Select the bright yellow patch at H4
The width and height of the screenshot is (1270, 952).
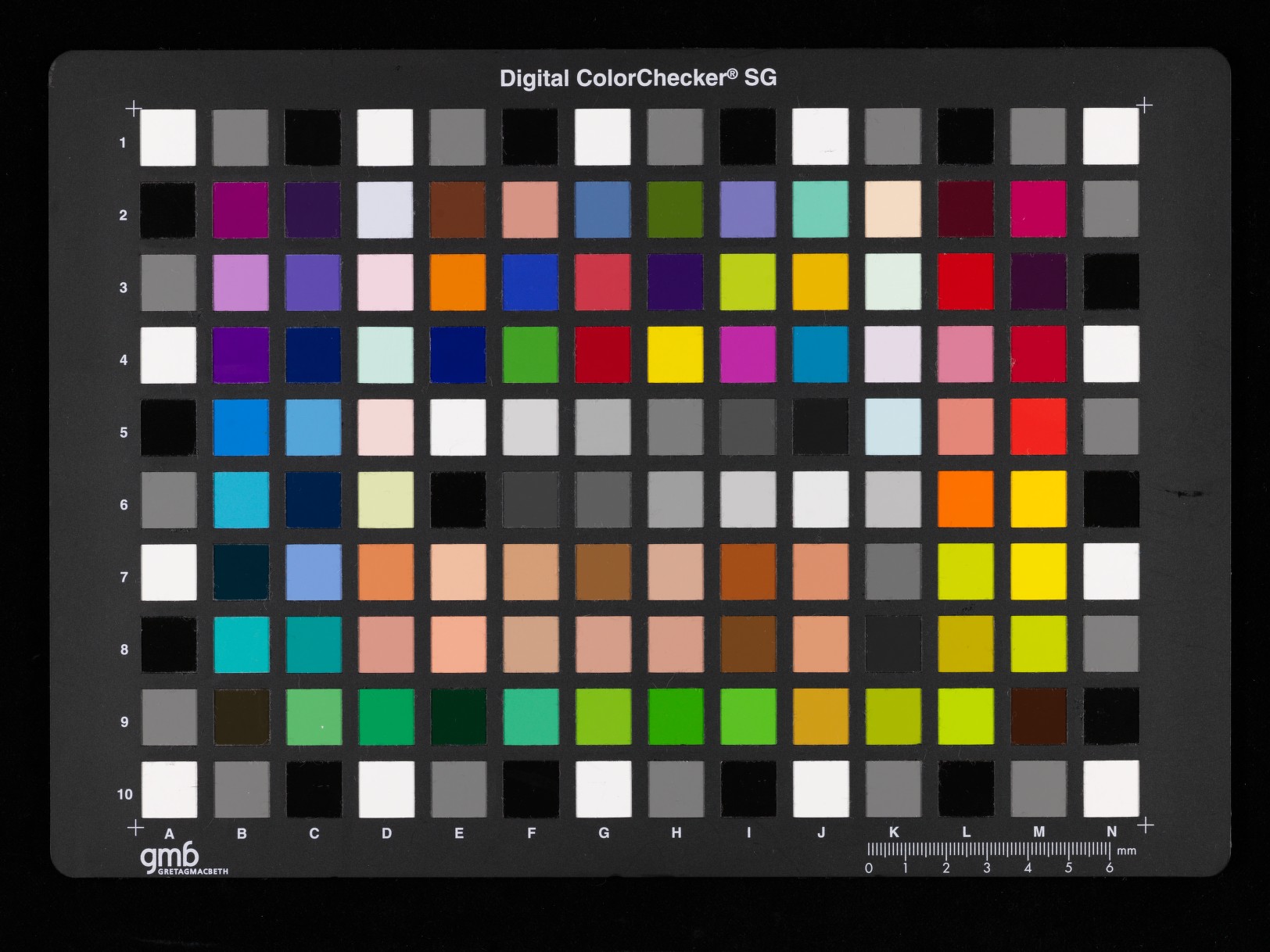point(675,355)
